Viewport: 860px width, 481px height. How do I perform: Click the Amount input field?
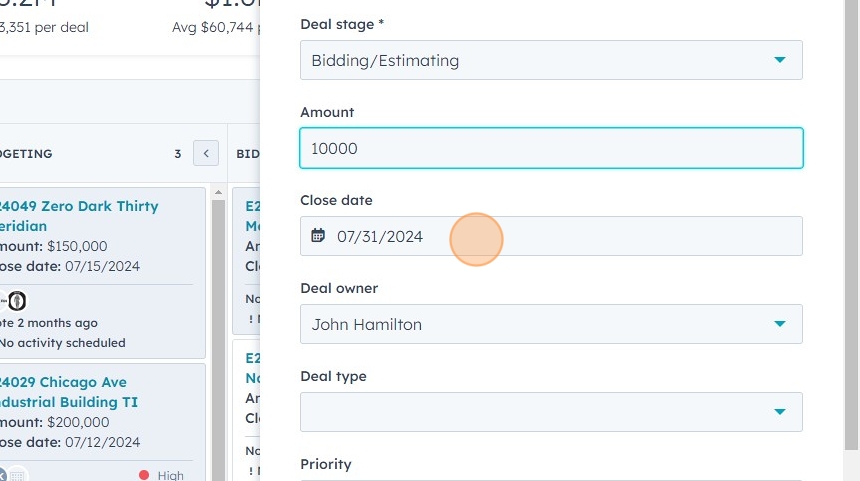pyautogui.click(x=551, y=148)
